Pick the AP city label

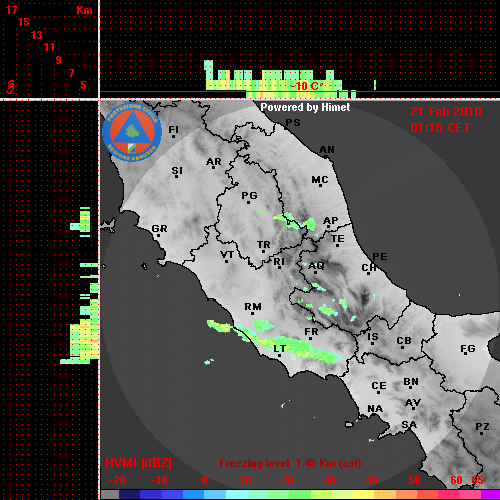coord(330,220)
